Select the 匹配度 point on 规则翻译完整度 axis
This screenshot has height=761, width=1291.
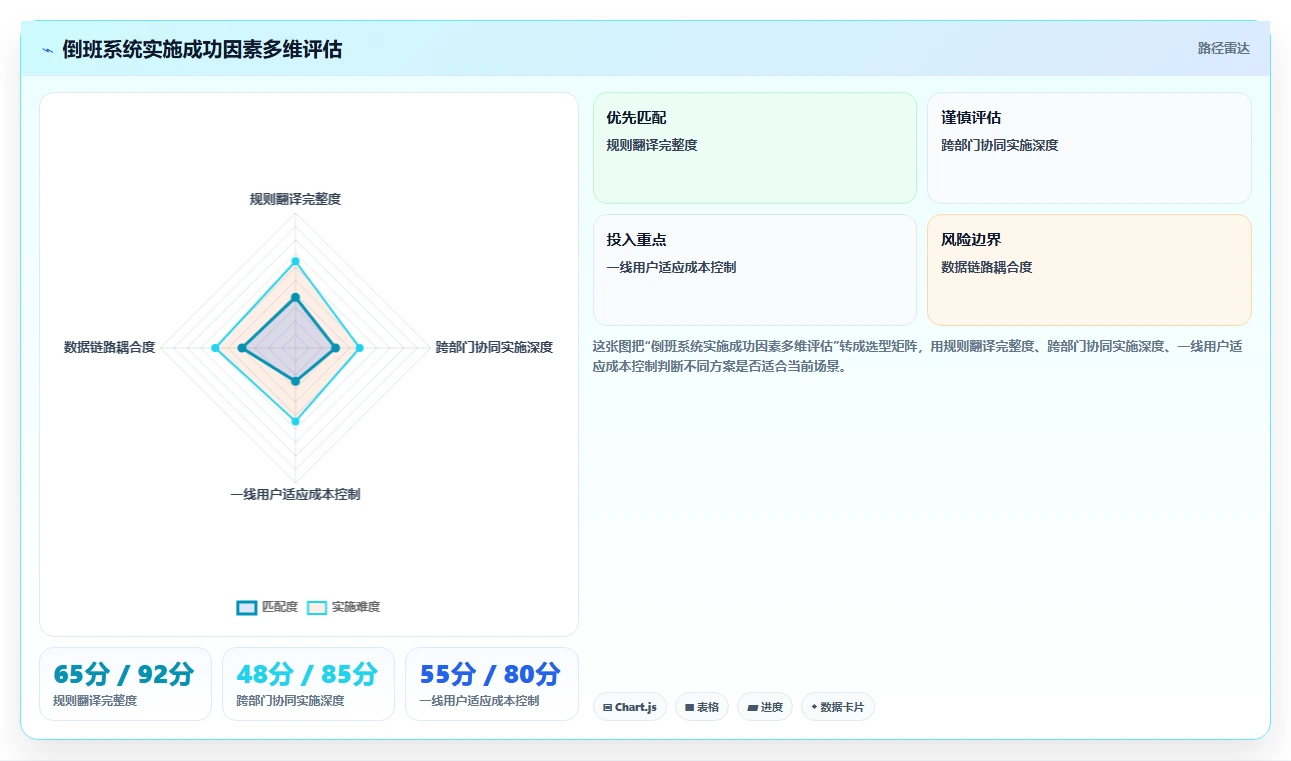tap(295, 297)
